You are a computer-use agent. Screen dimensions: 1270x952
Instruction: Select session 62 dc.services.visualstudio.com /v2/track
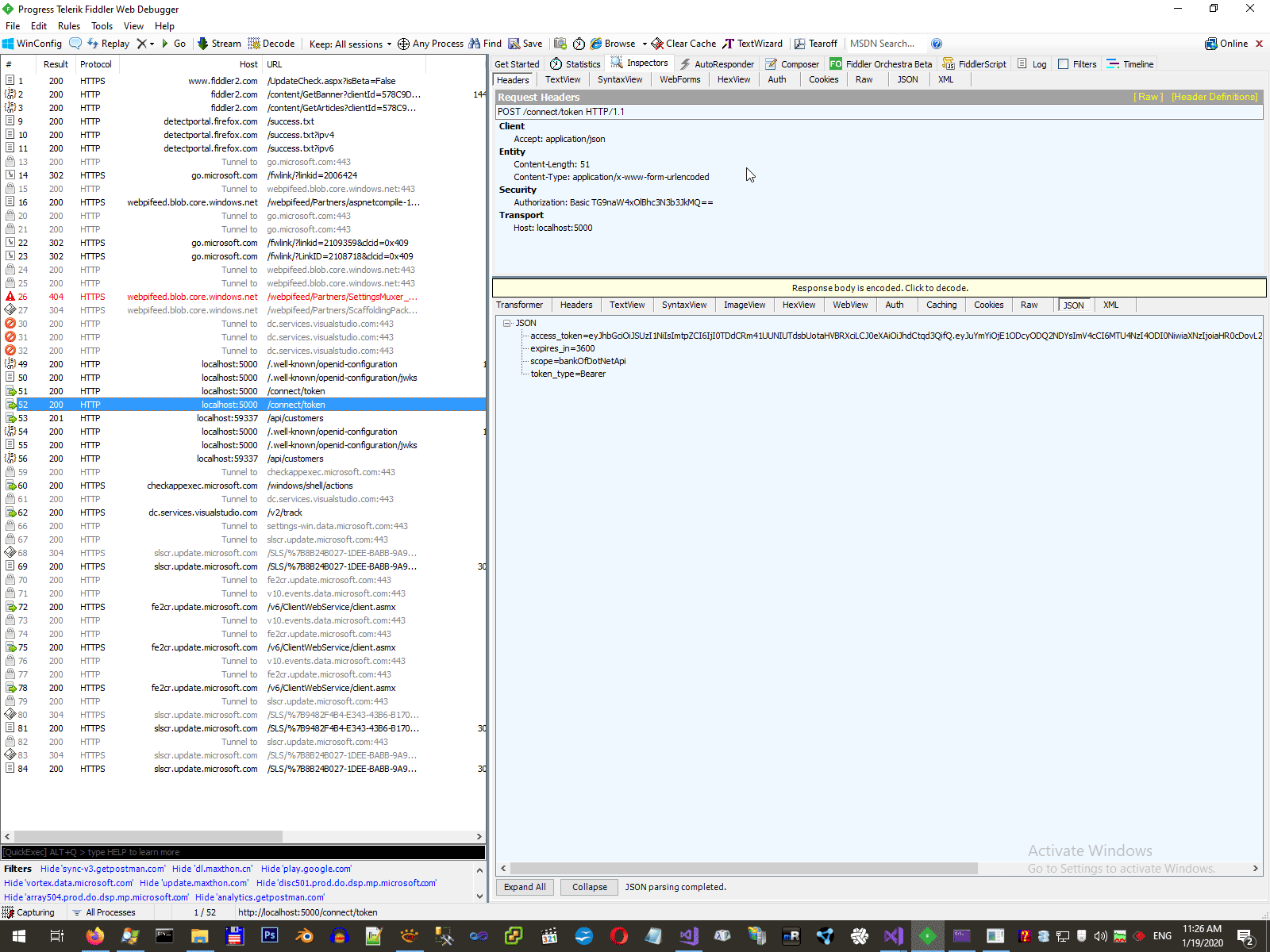[243, 512]
